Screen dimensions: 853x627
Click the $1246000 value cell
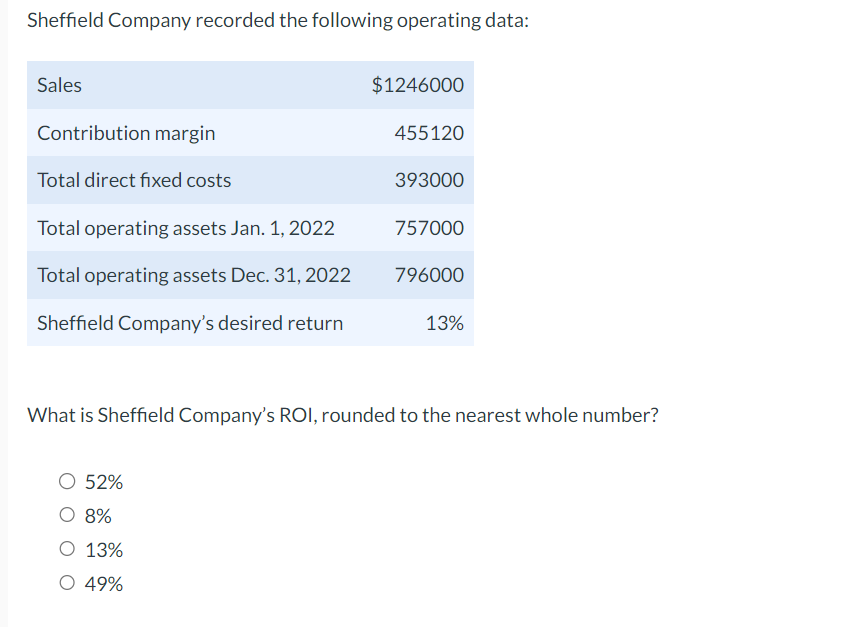point(417,85)
